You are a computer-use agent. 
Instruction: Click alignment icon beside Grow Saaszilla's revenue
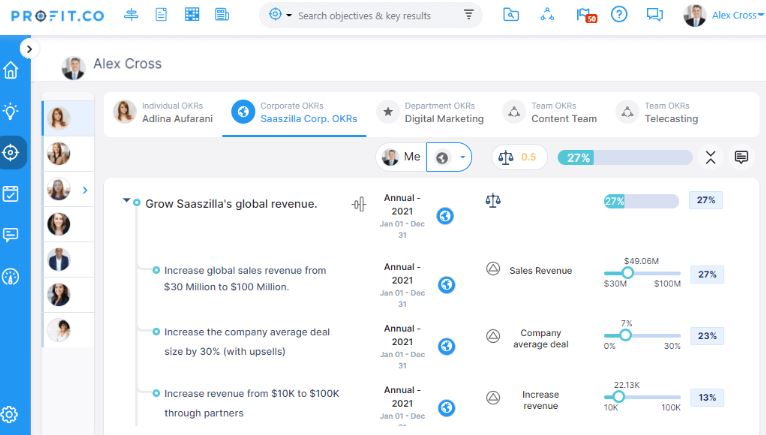click(359, 204)
